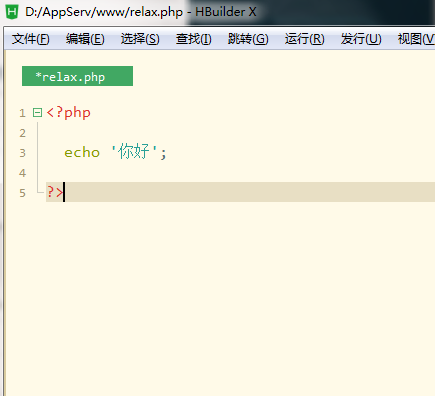Screen dimensions: 435x396
Task: Open the 编辑(E) menu
Action: point(85,39)
